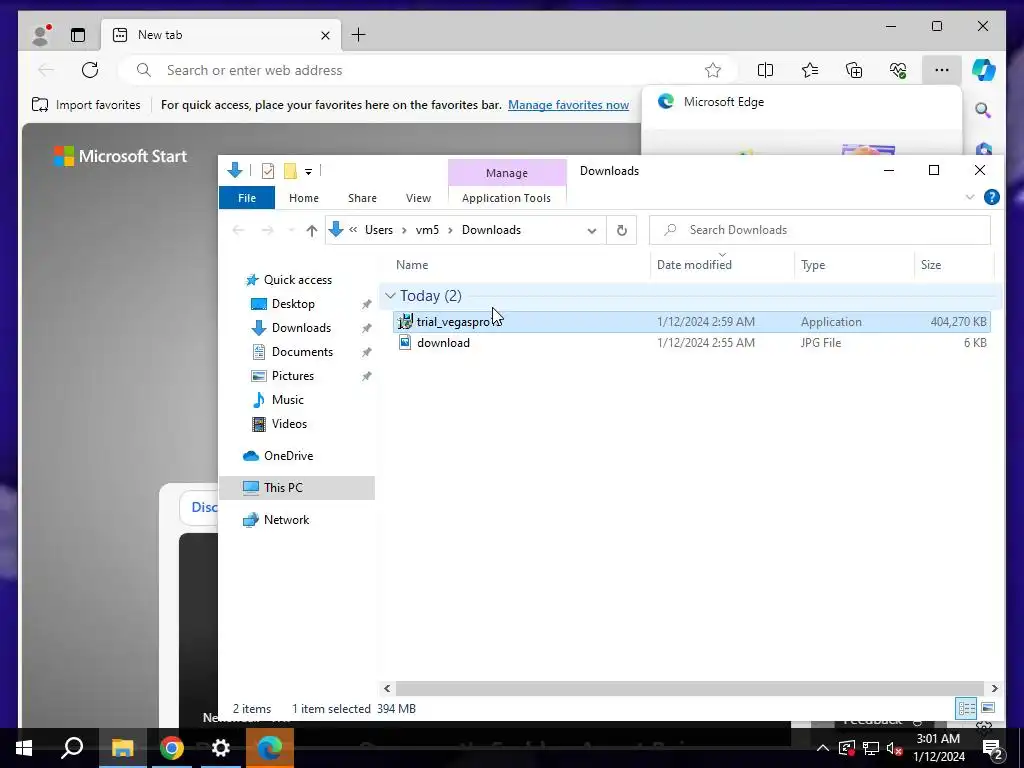
Task: Open Edge browser essentials heart icon
Action: coord(898,70)
